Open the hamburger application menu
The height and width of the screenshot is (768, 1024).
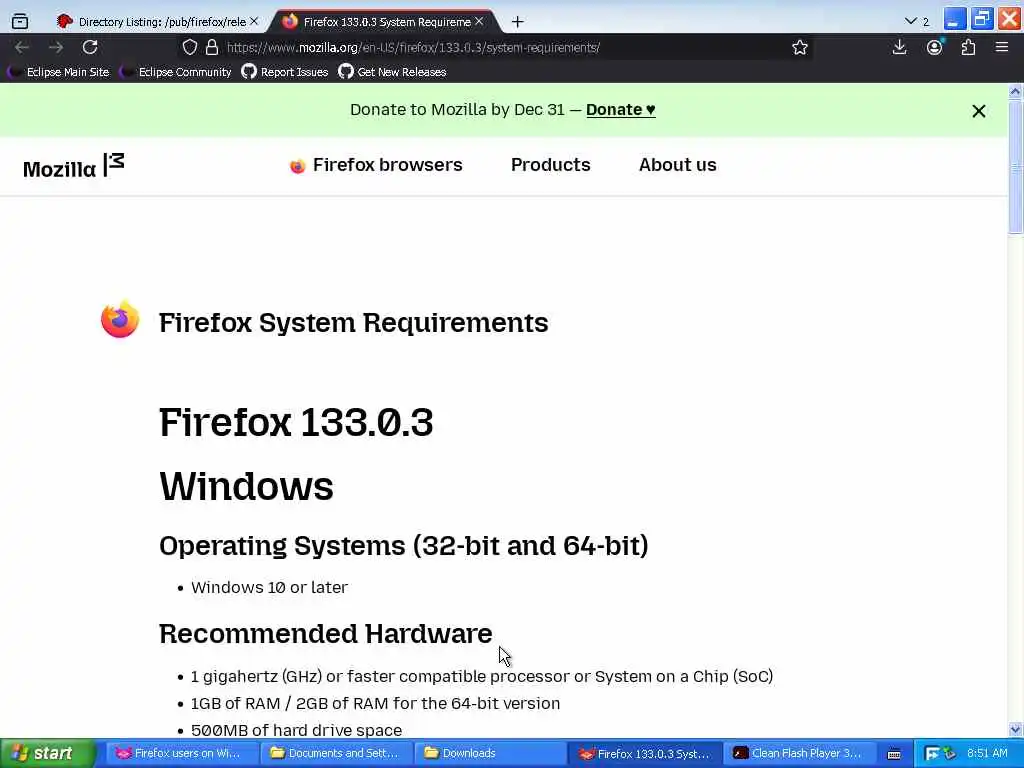pyautogui.click(x=1002, y=47)
